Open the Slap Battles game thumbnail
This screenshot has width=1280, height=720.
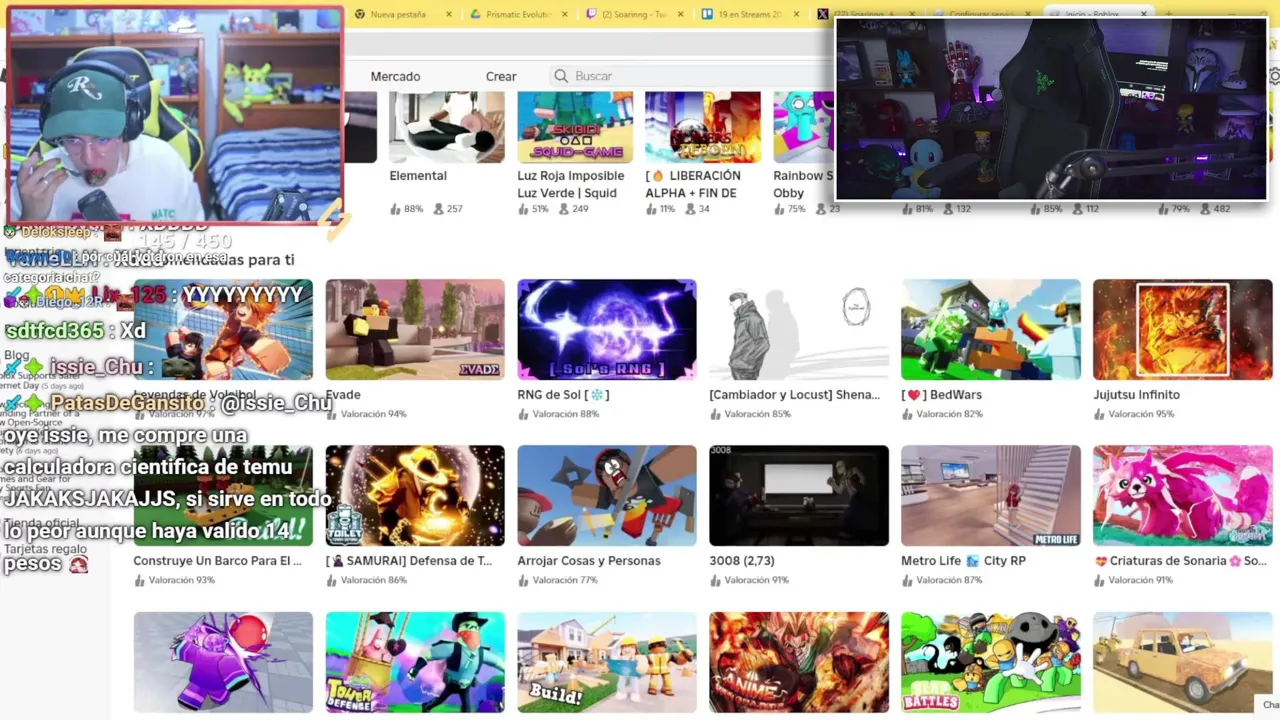991,662
